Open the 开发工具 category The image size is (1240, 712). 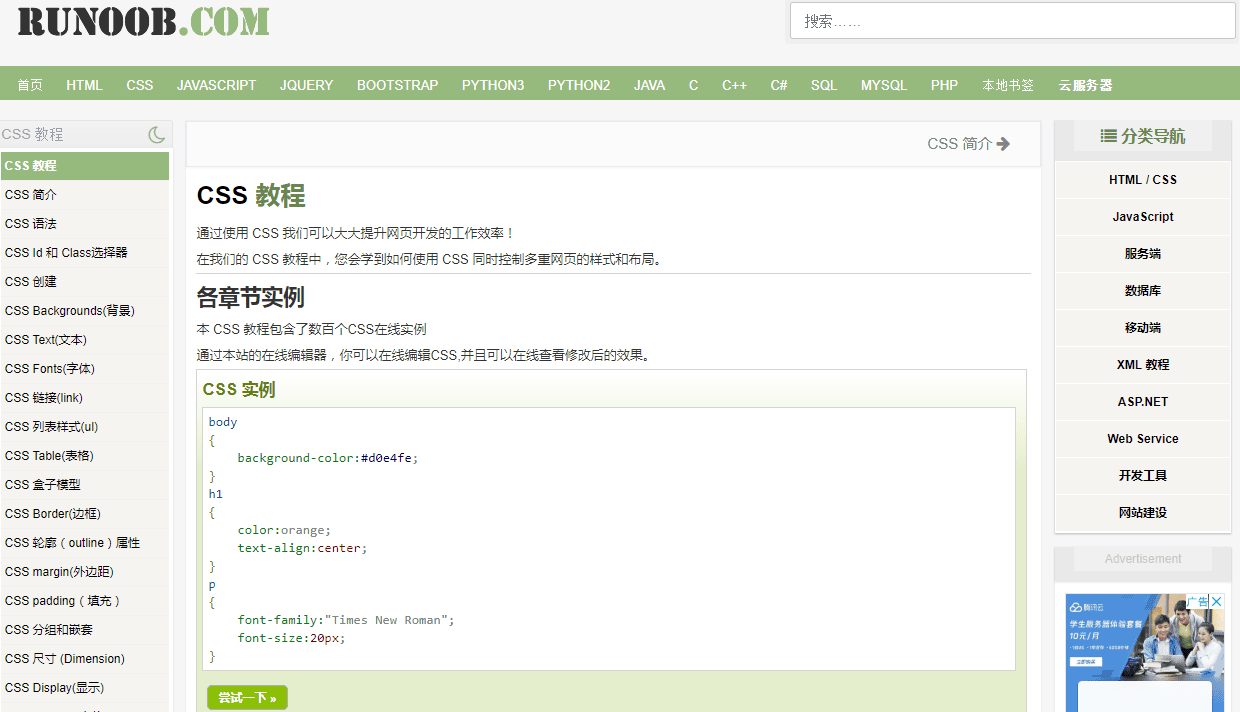click(1142, 476)
